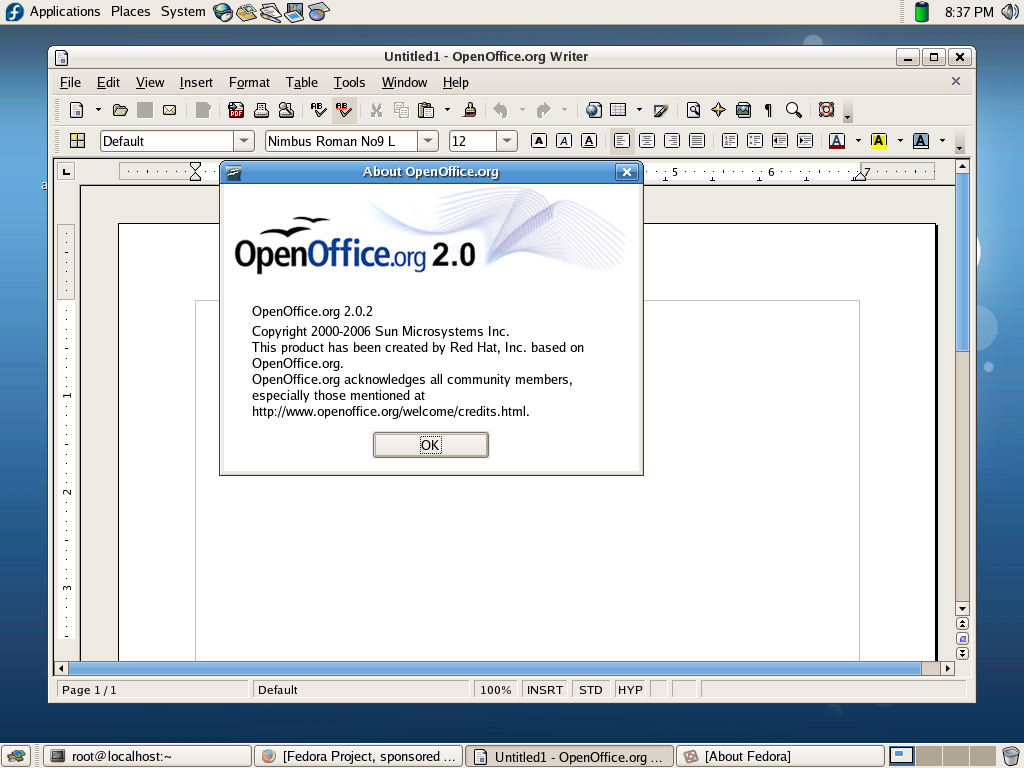Align text right
Screen dimensions: 1024x768
click(671, 140)
